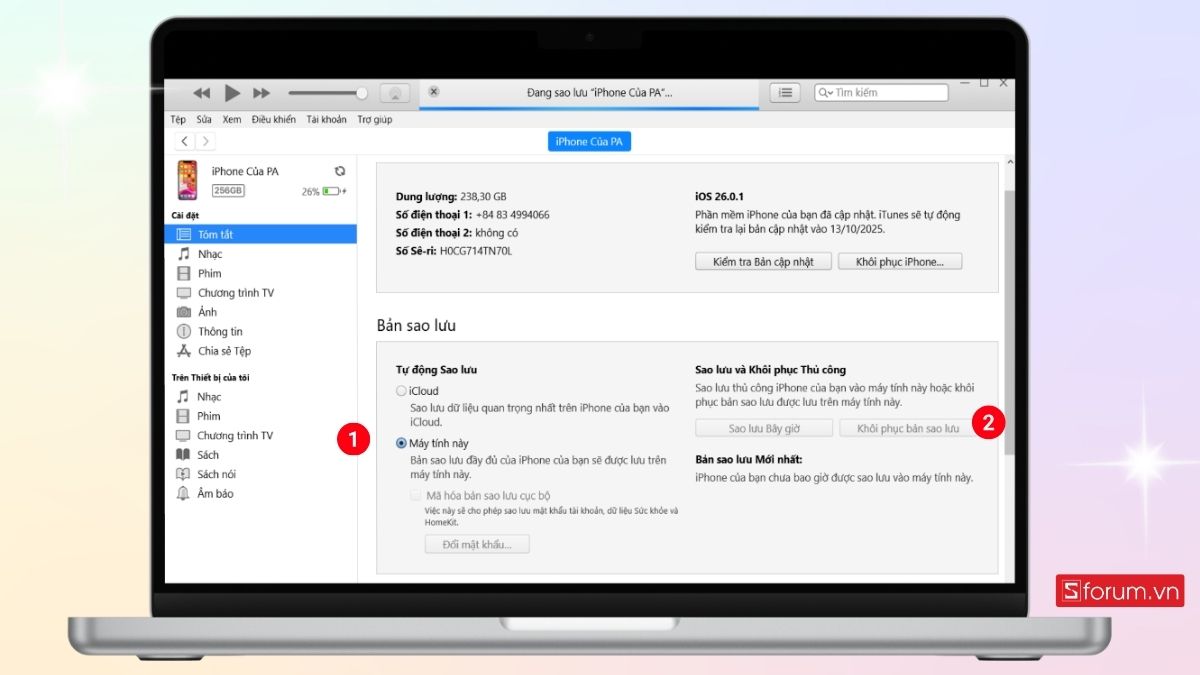Click the iPhone Của PA device tab

pyautogui.click(x=590, y=142)
